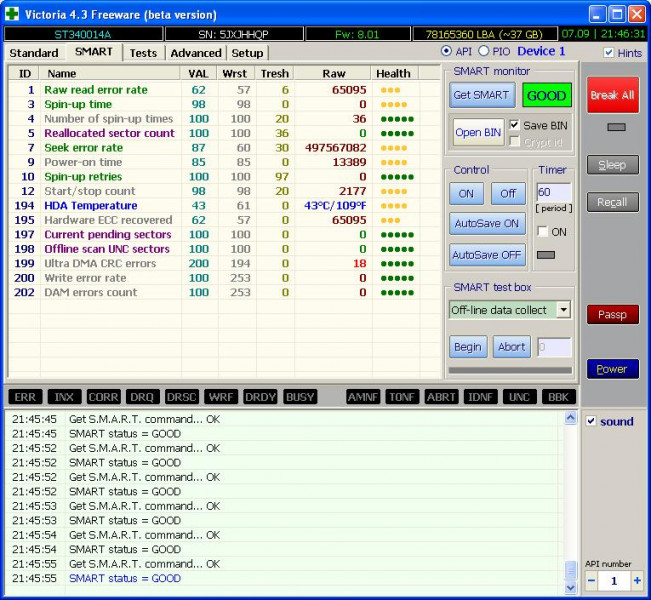Viewport: 651px width, 600px height.
Task: Switch to the Standard tab
Action: click(x=34, y=53)
